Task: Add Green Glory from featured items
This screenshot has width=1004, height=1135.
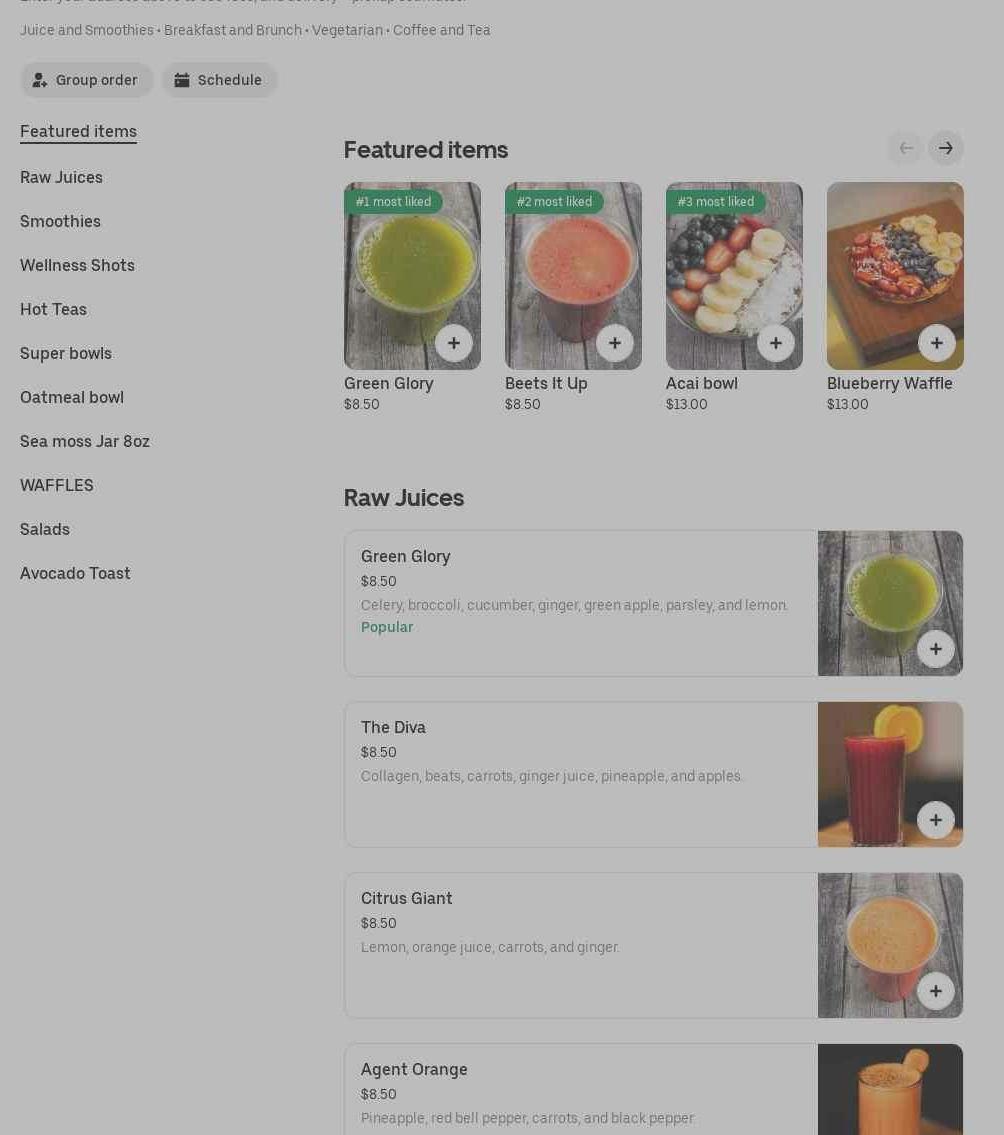Action: [x=454, y=343]
